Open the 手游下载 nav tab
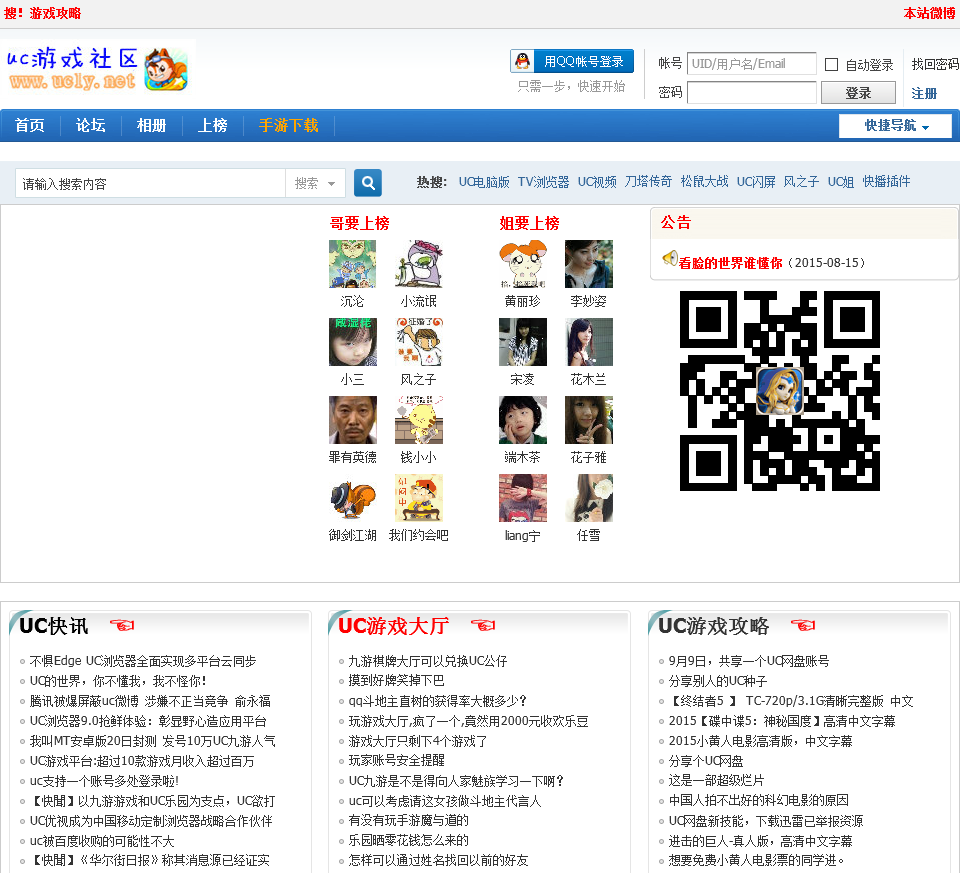The image size is (960, 873). click(x=288, y=126)
